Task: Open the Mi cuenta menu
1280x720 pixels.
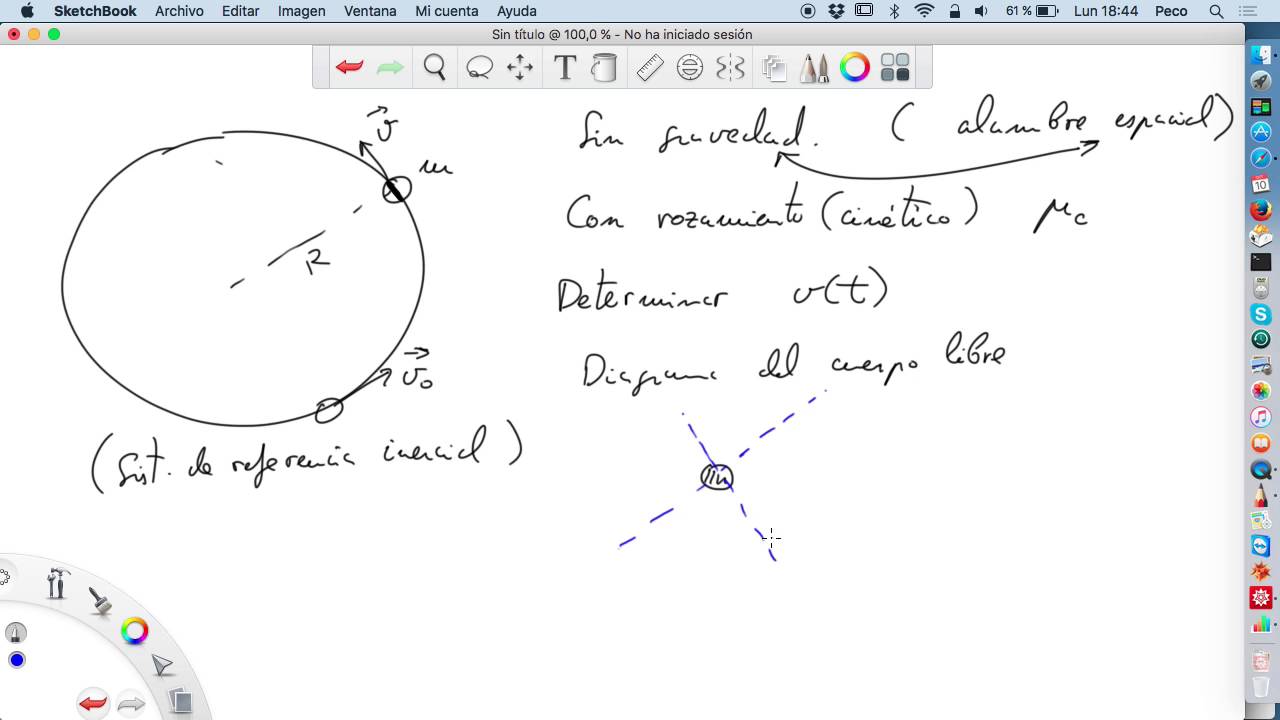Action: [446, 11]
